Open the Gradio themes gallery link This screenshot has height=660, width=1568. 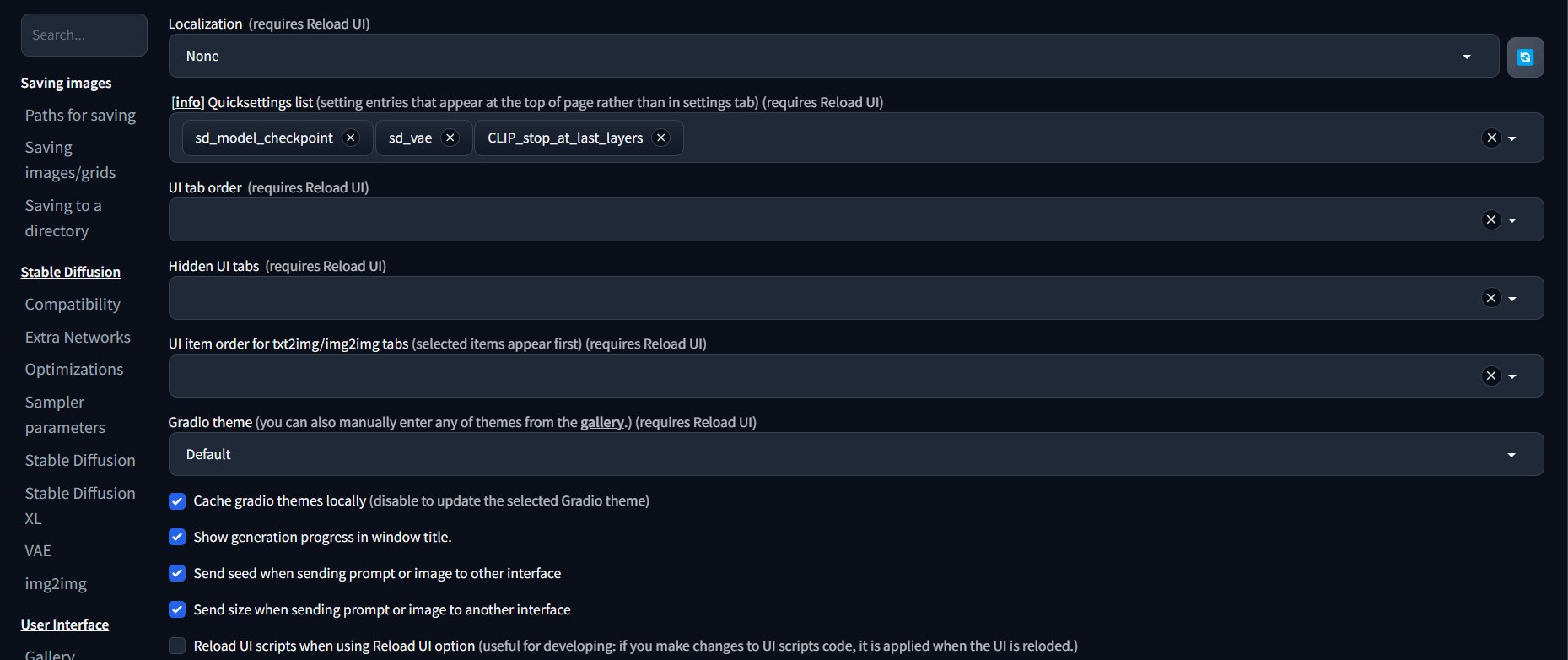pyautogui.click(x=601, y=422)
